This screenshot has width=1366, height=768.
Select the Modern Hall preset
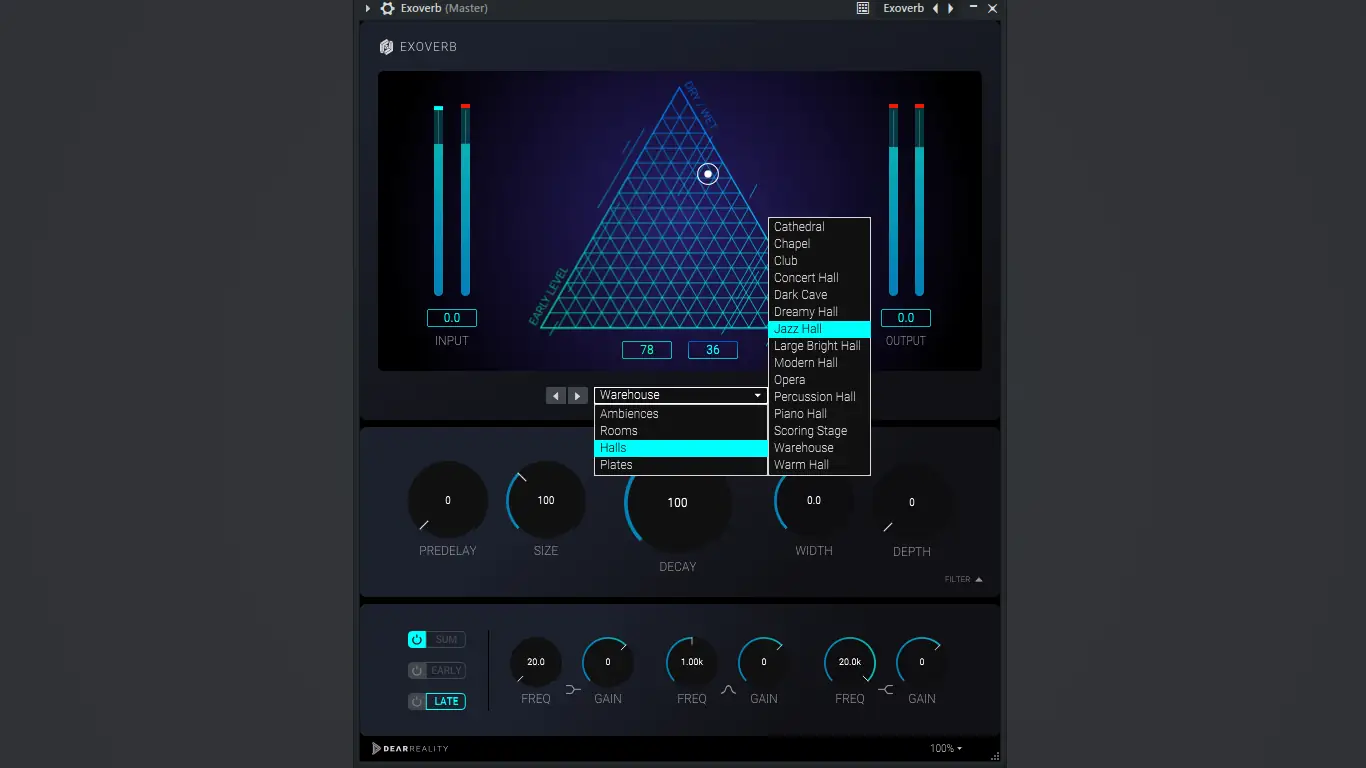click(x=819, y=363)
